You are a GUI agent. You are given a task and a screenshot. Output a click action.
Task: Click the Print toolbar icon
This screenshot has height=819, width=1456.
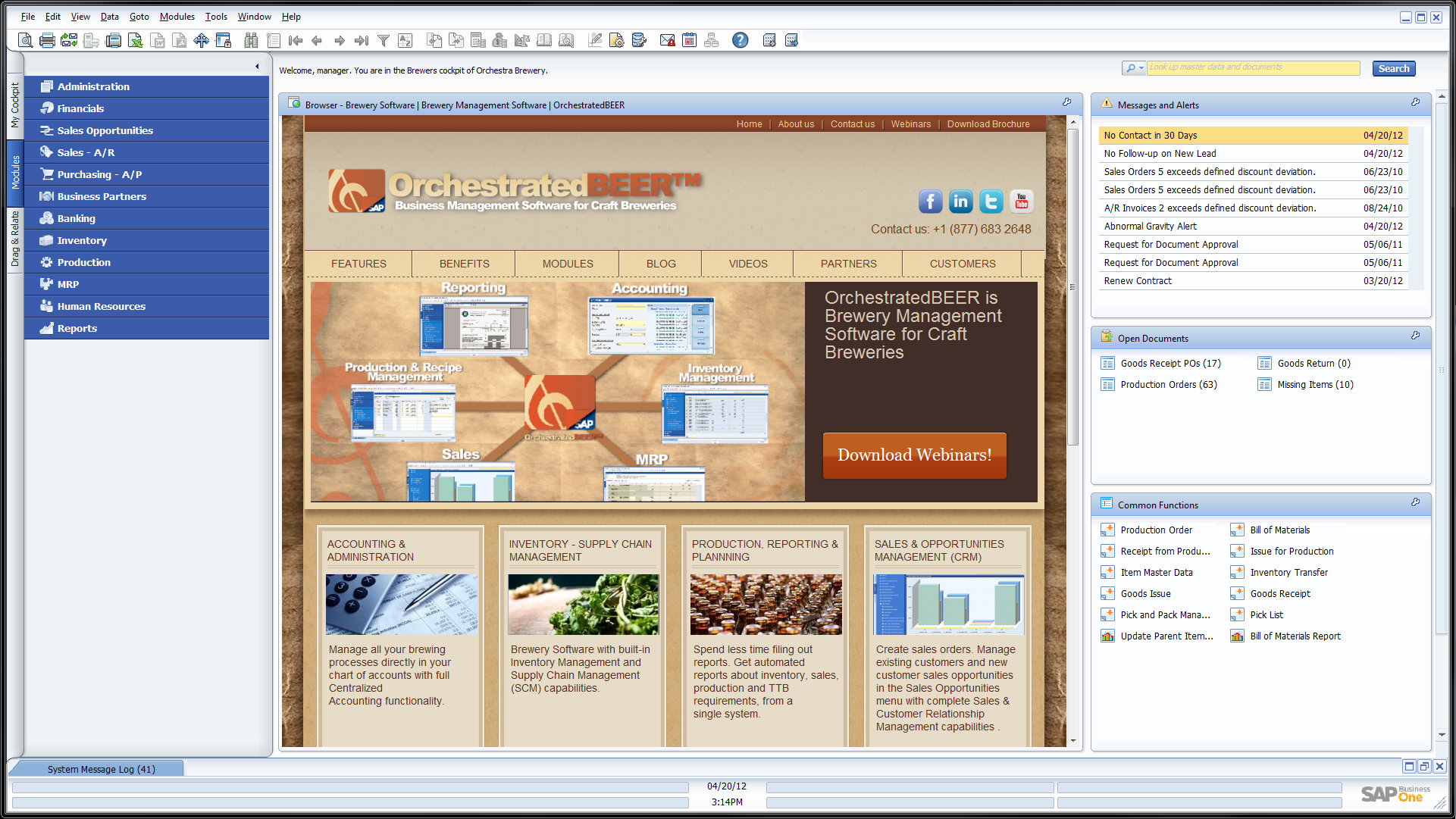pyautogui.click(x=47, y=41)
